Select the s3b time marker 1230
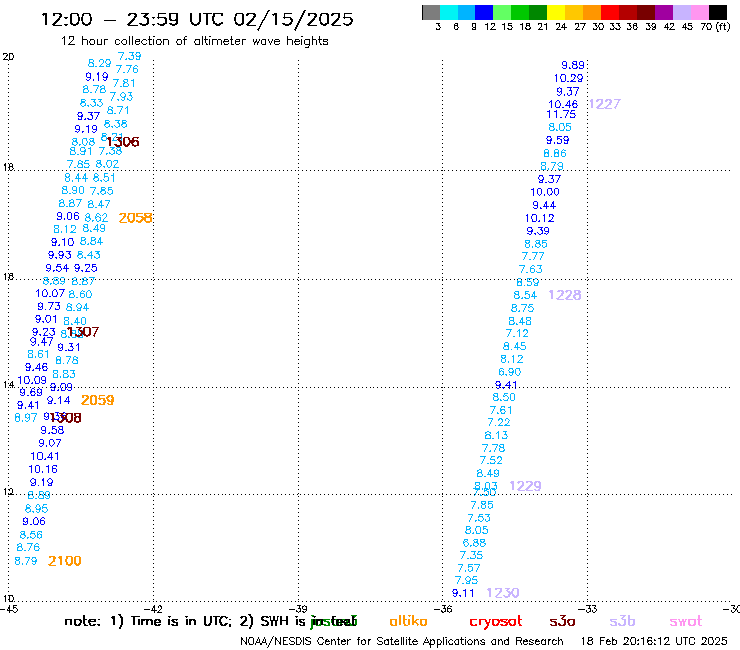Viewport: 740px width, 650px height. click(503, 593)
